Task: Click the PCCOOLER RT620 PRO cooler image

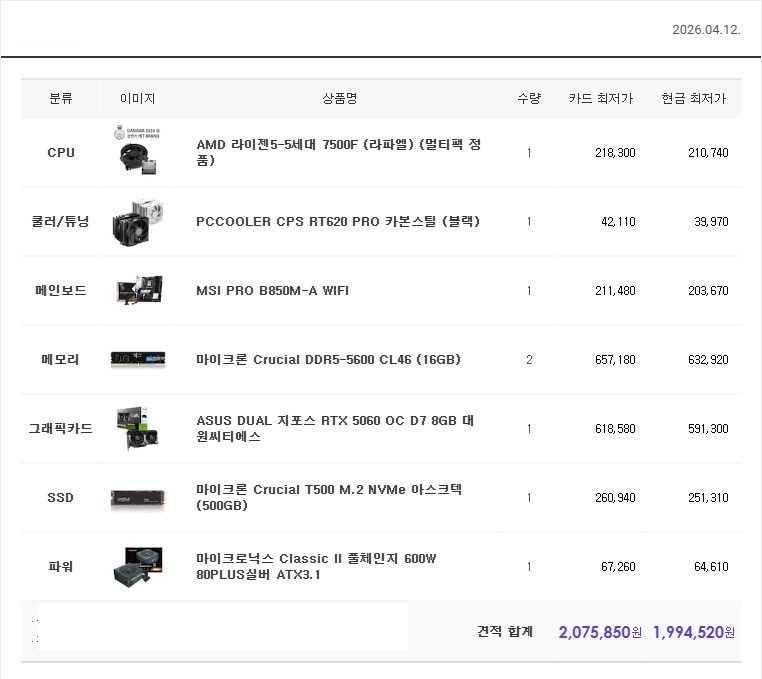Action: (x=137, y=222)
